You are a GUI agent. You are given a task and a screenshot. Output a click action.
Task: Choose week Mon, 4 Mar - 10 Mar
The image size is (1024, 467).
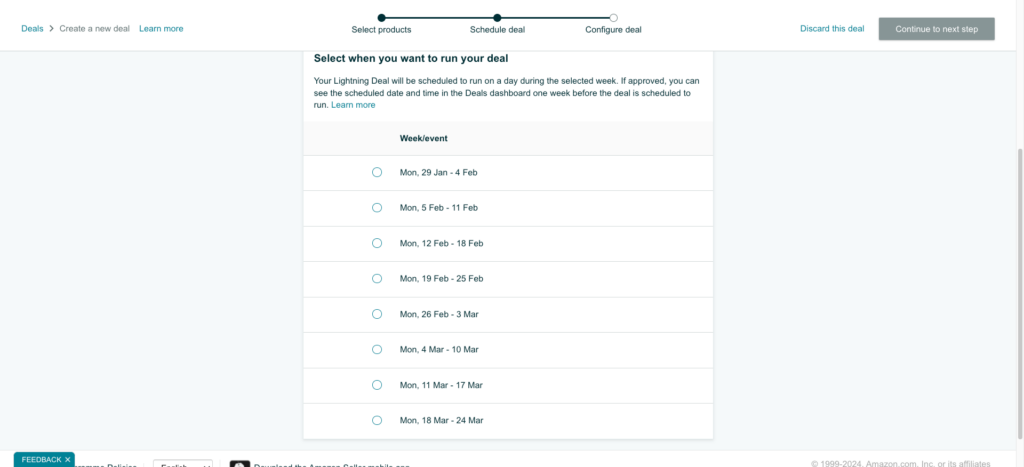coord(377,349)
